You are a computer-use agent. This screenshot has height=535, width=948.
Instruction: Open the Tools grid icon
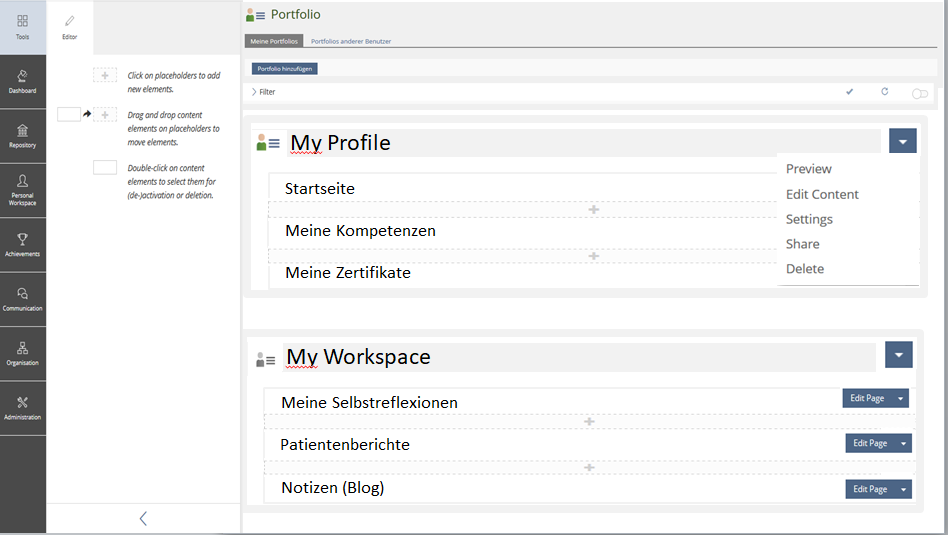click(22, 26)
